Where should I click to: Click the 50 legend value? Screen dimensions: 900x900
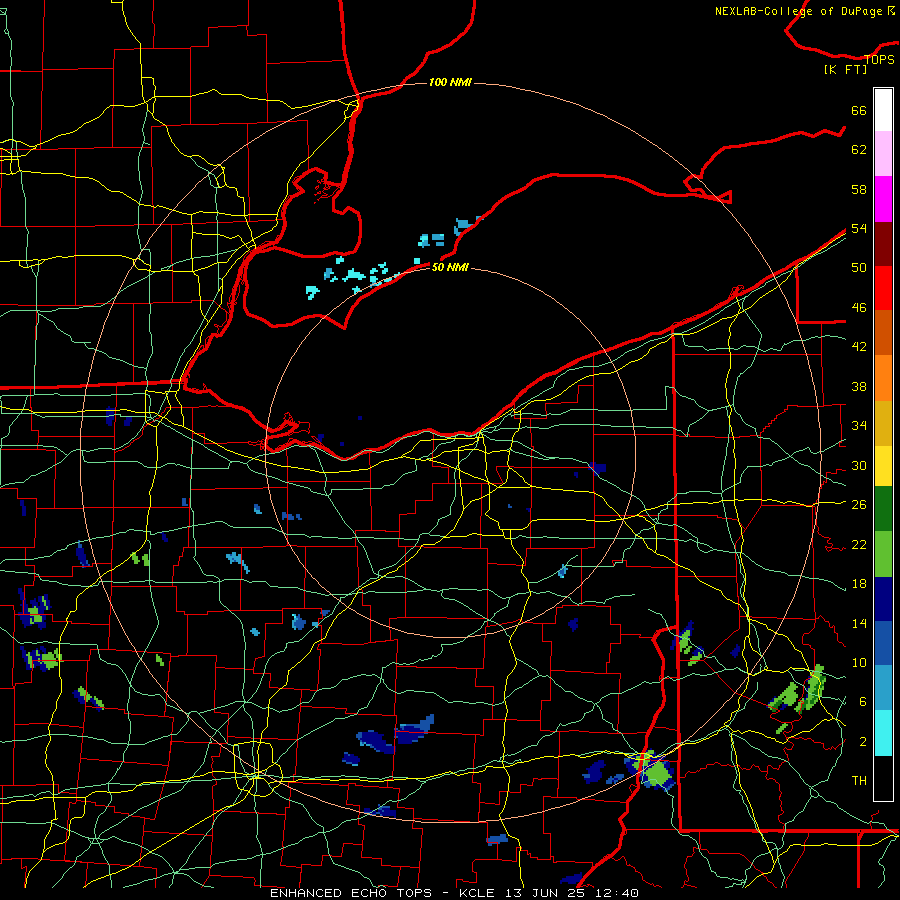859,268
